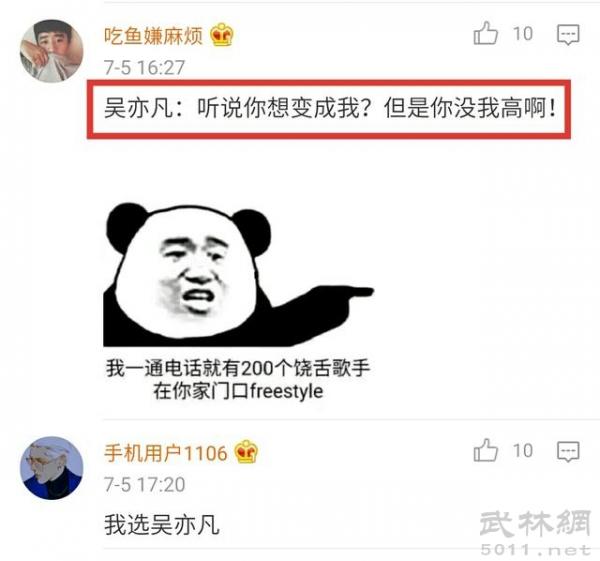Select the comment text 我选吴亦凡
The height and width of the screenshot is (561, 600).
(162, 525)
